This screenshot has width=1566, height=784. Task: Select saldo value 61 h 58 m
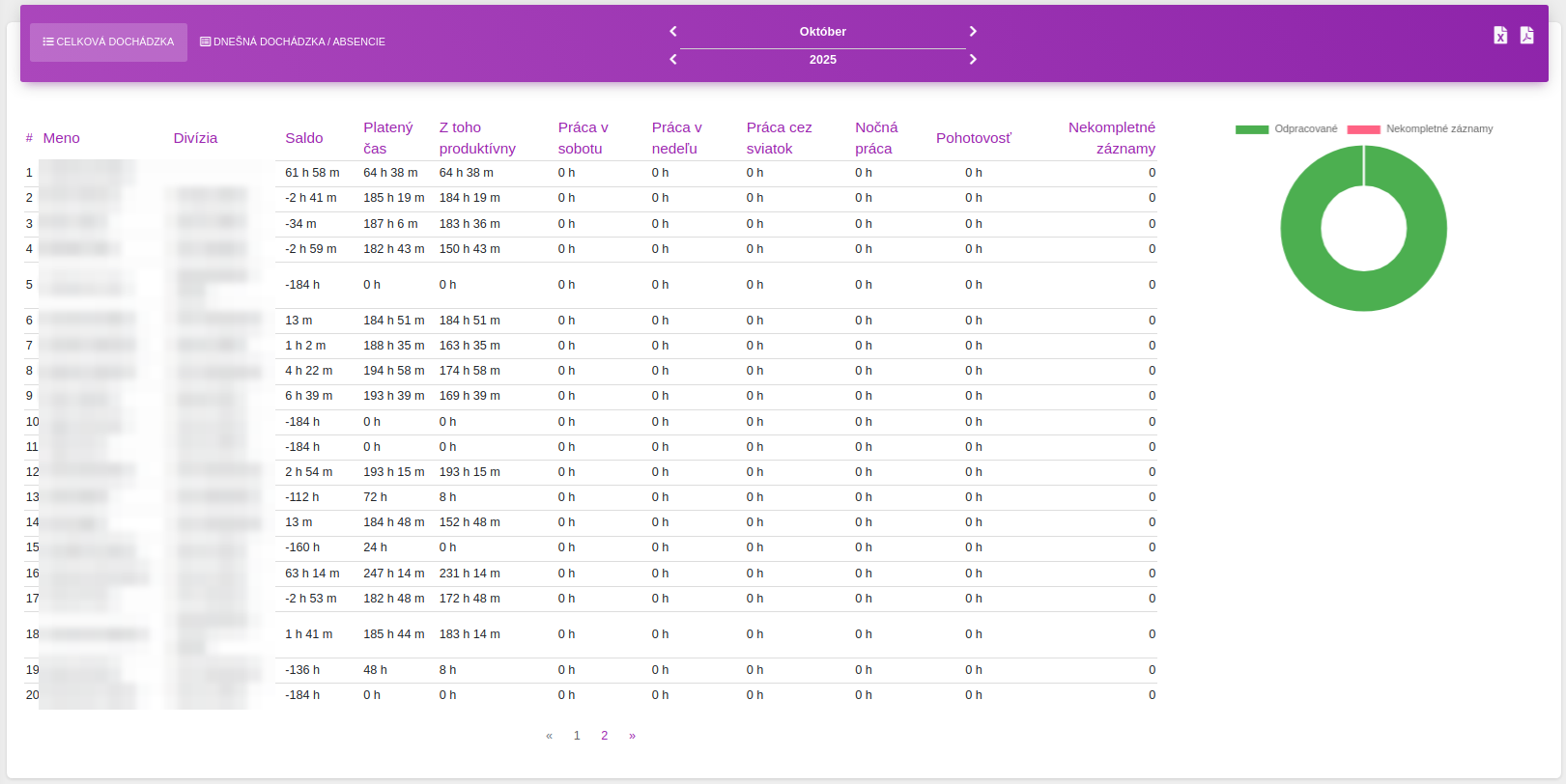pyautogui.click(x=312, y=173)
